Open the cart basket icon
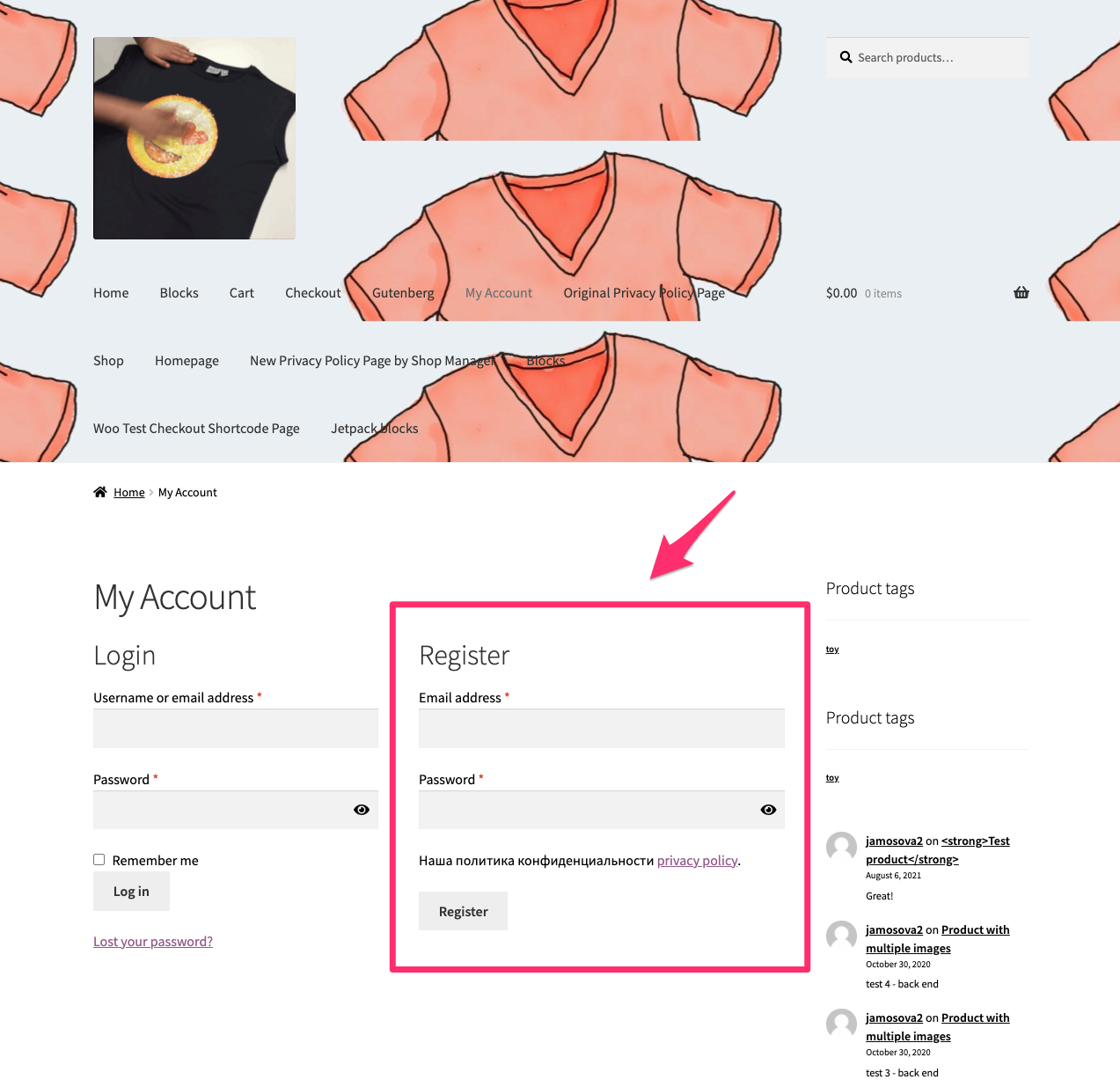This screenshot has width=1120, height=1087. (1021, 292)
